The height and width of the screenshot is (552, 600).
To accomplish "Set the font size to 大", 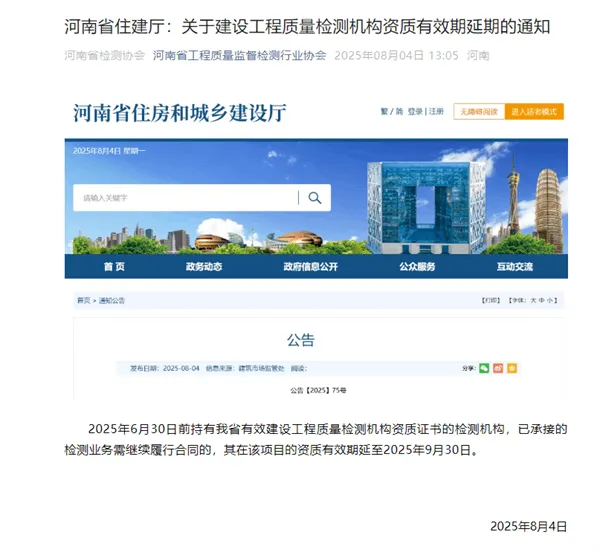I will tap(533, 300).
